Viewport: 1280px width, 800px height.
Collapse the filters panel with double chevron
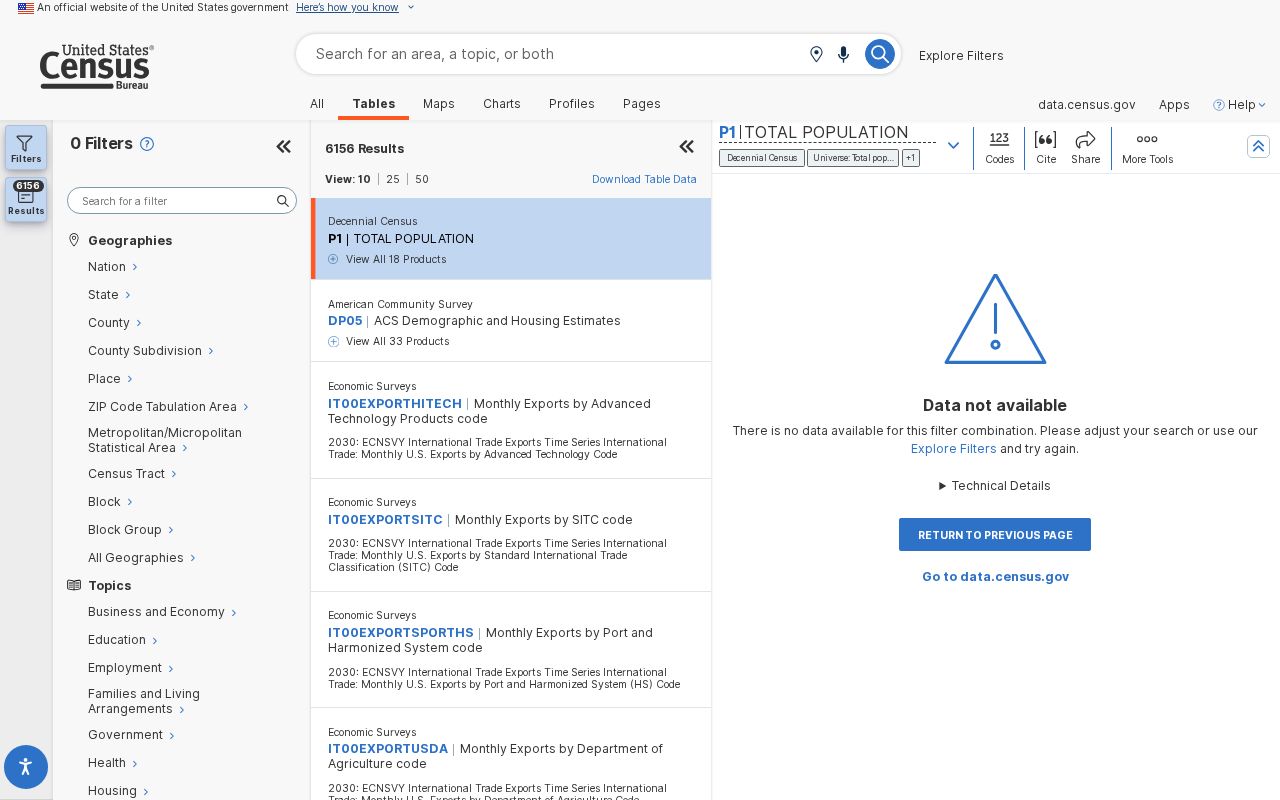coord(284,147)
